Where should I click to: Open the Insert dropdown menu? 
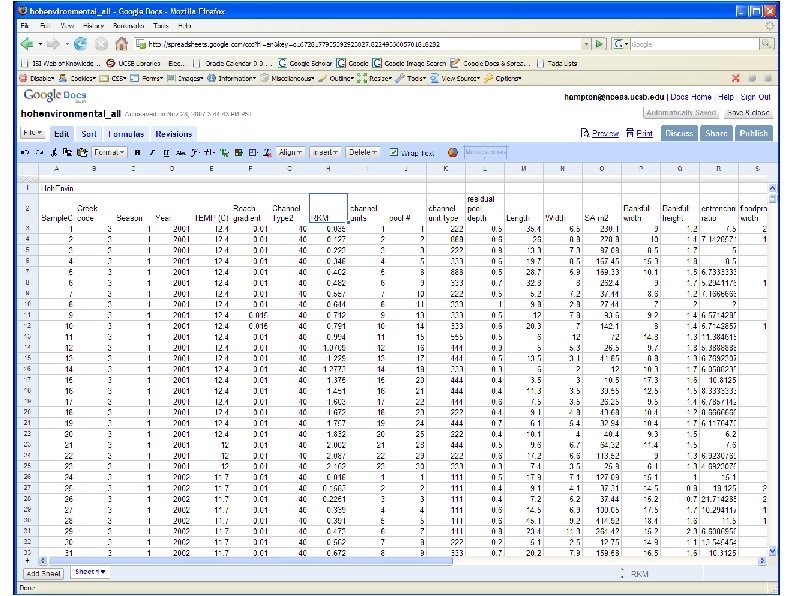click(325, 153)
